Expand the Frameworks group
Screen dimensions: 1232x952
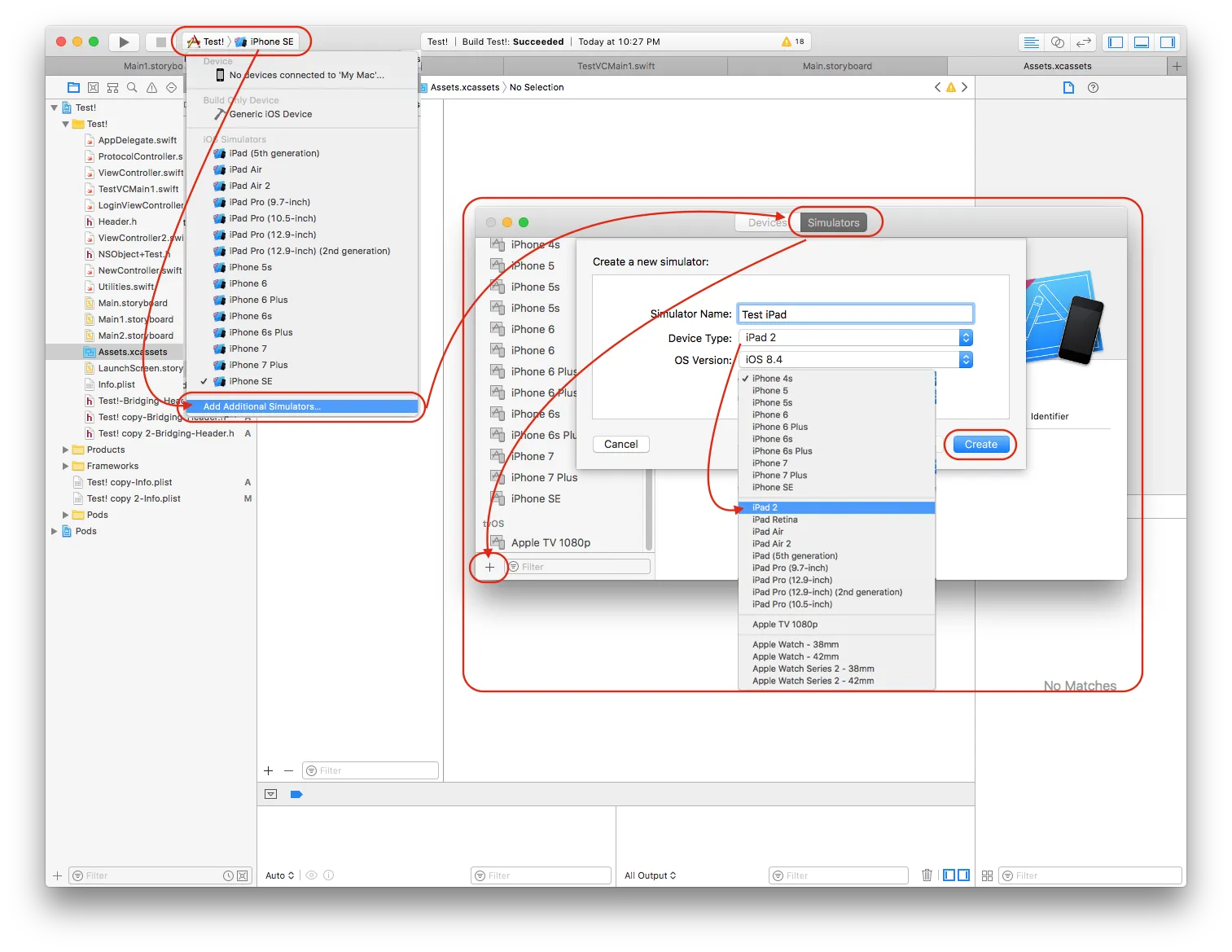coord(65,466)
